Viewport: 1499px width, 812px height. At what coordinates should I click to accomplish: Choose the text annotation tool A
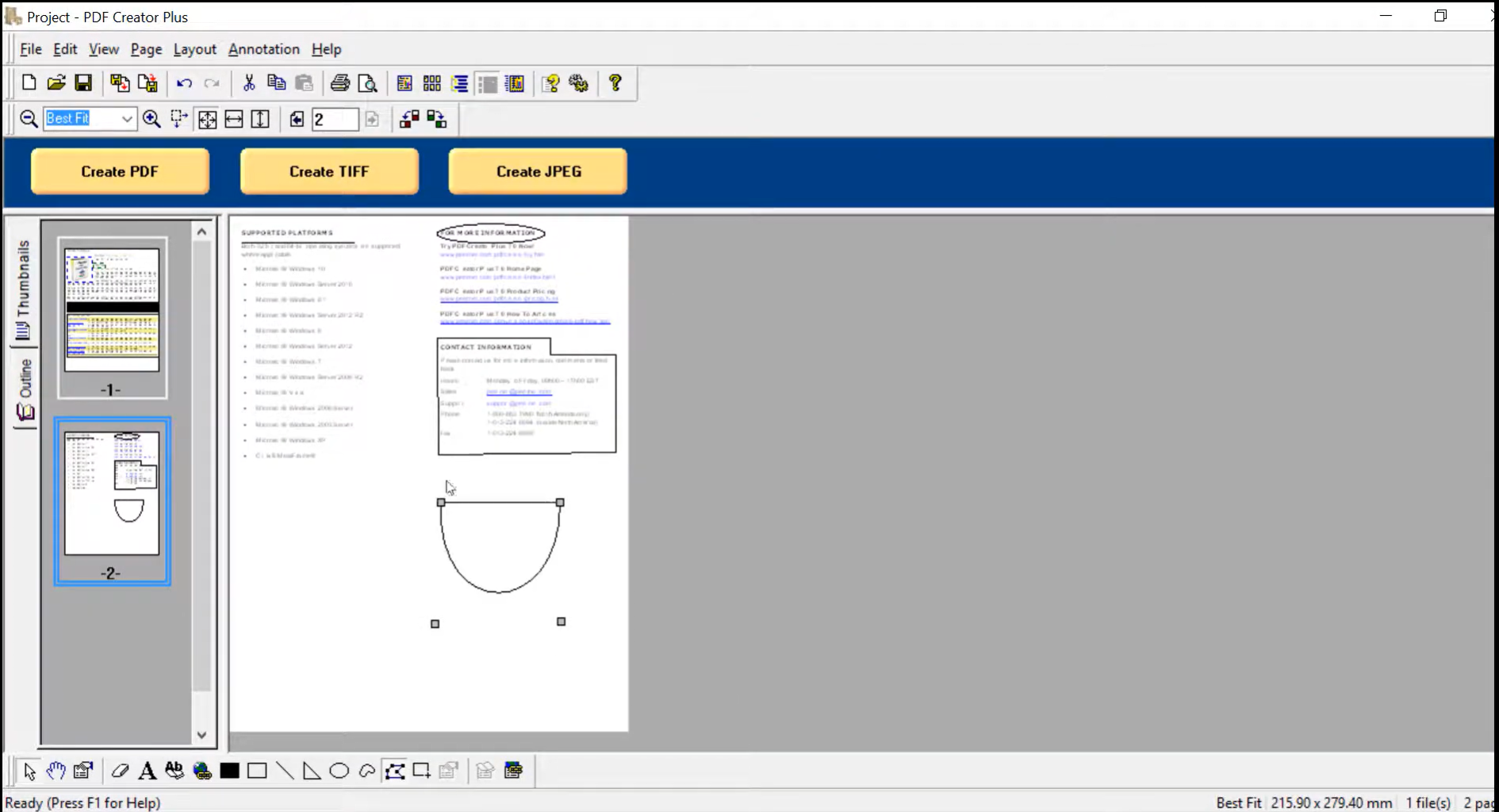click(x=147, y=771)
